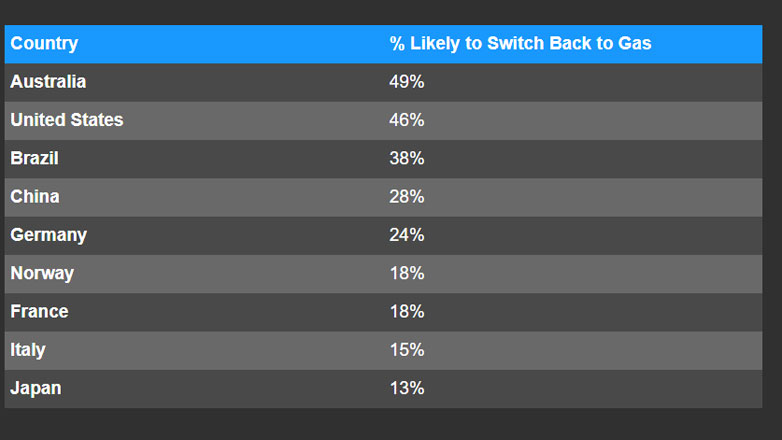Click Australia's 49% value
The width and height of the screenshot is (782, 440).
point(407,82)
